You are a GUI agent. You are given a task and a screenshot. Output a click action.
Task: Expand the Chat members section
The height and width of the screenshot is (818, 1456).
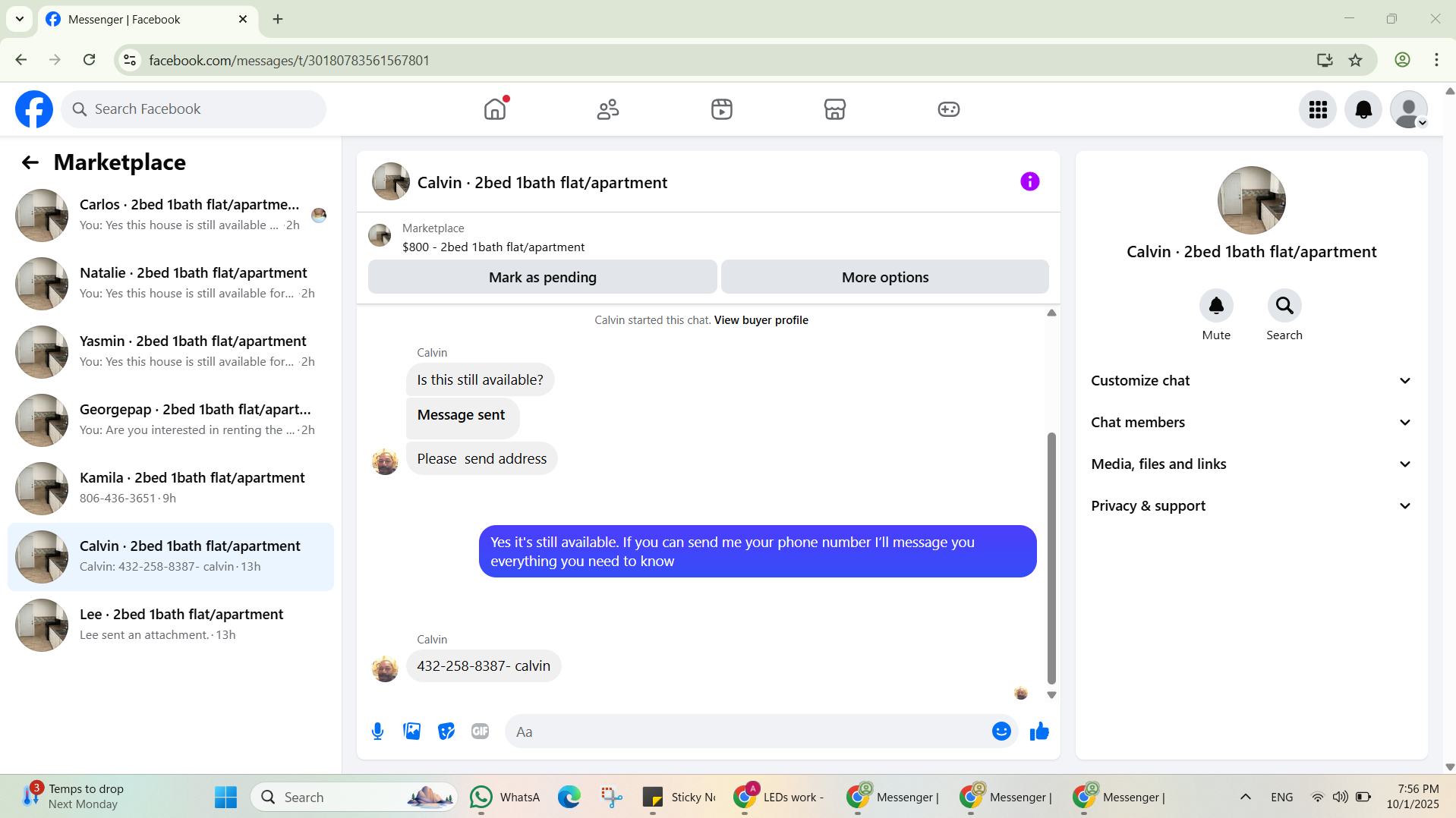(1252, 423)
